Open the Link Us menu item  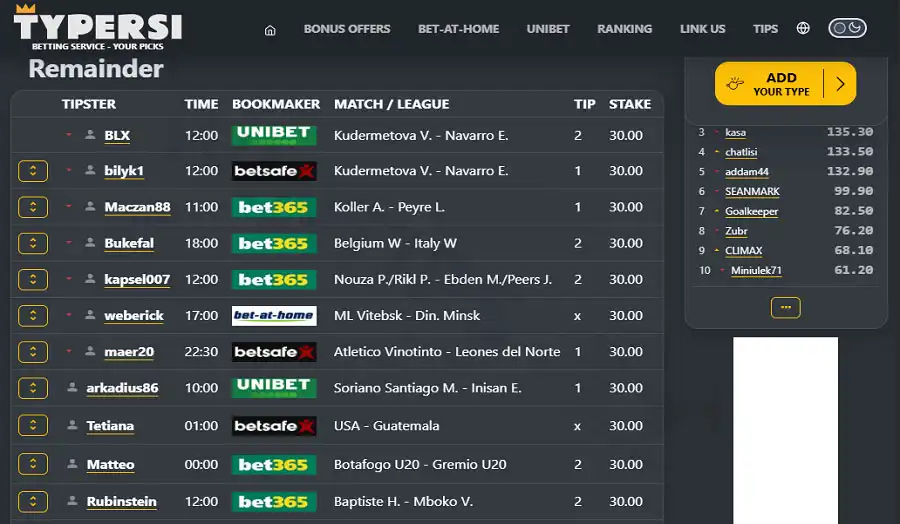click(x=703, y=29)
